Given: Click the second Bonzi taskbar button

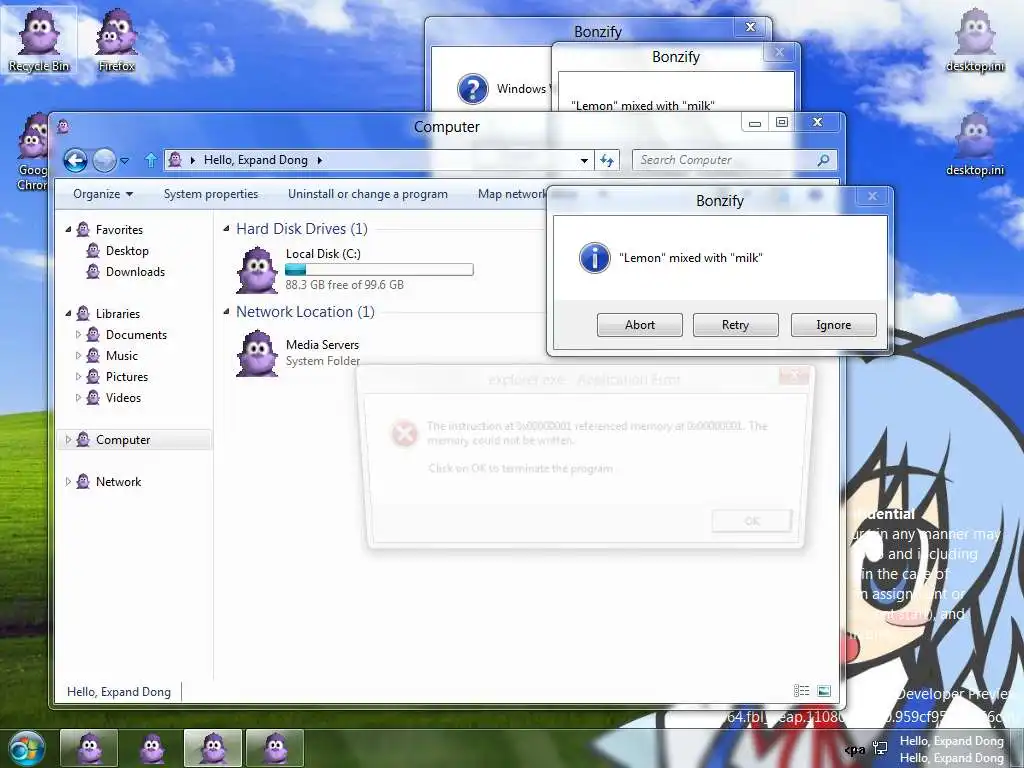Looking at the screenshot, I should coord(152,748).
